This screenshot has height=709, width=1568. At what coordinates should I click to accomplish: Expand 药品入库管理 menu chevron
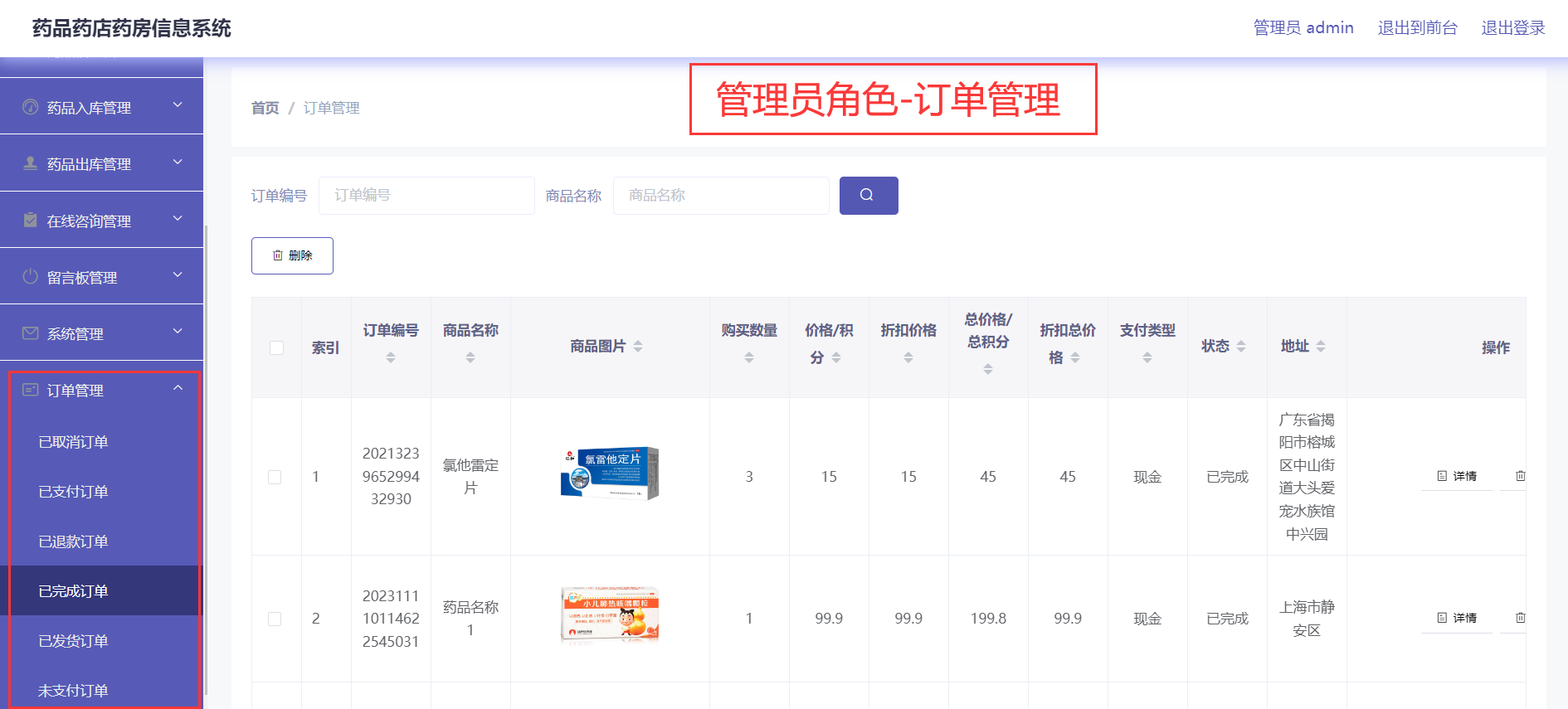tap(178, 105)
